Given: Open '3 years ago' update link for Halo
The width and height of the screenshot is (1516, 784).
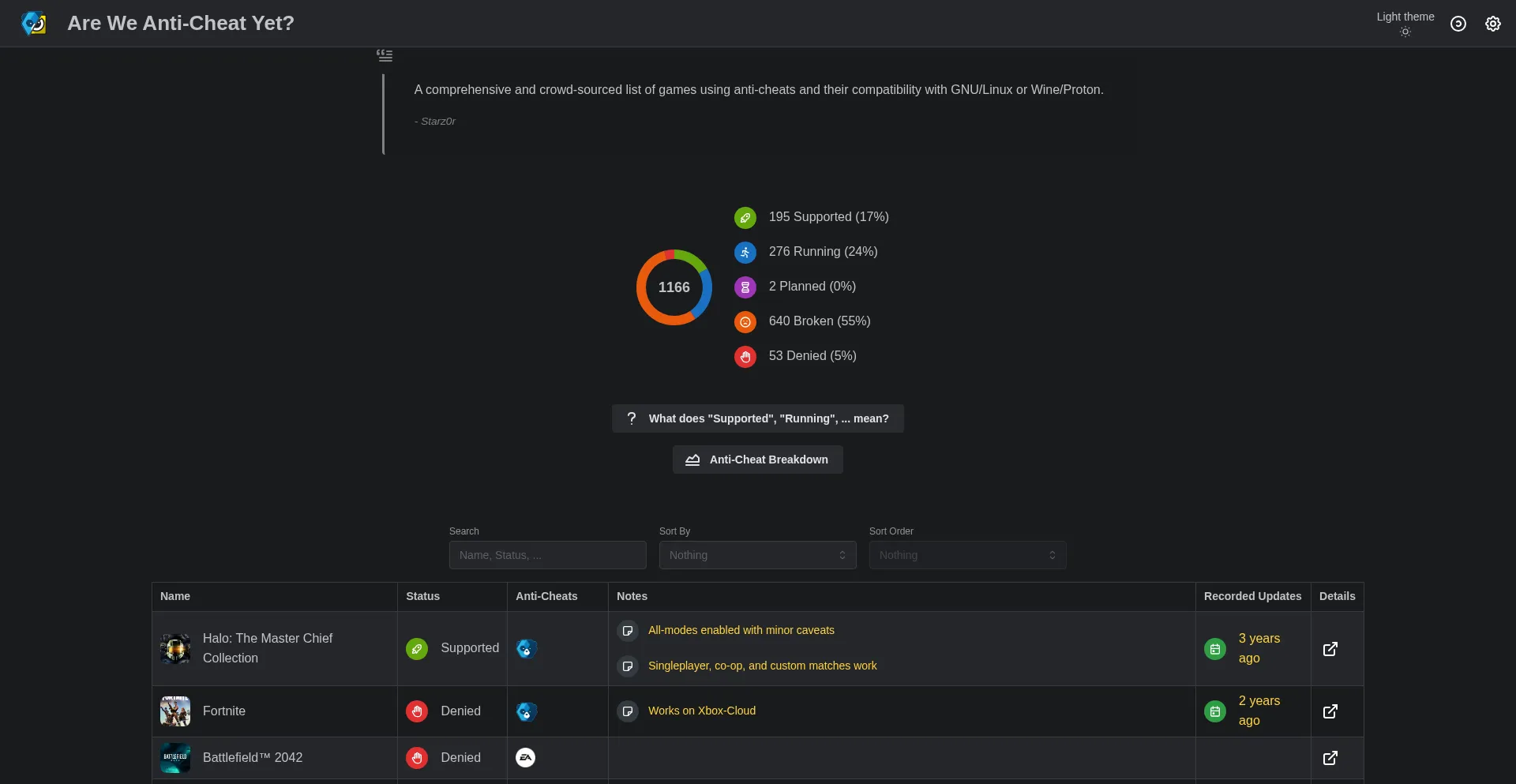Looking at the screenshot, I should click(1259, 648).
